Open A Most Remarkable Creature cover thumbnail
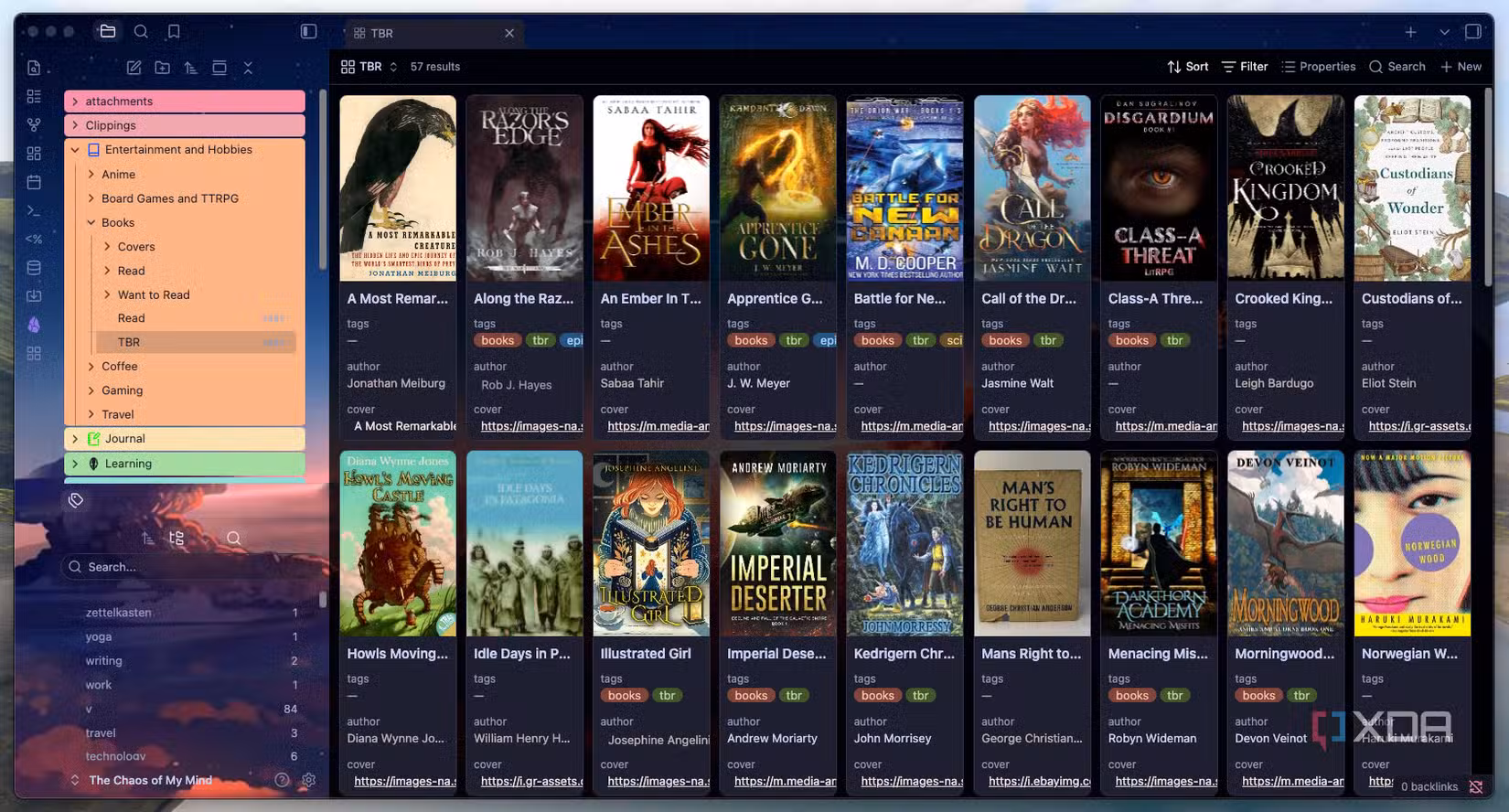The width and height of the screenshot is (1509, 812). click(x=398, y=188)
